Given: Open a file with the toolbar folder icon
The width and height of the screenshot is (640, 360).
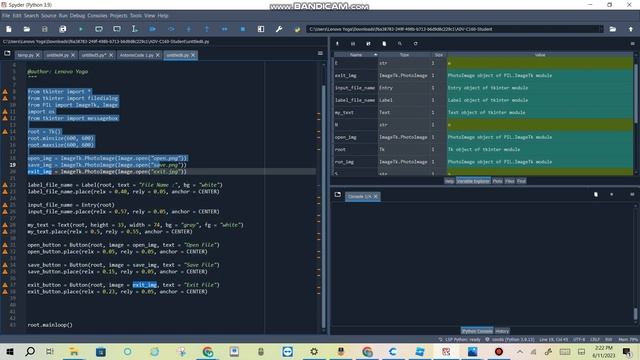Looking at the screenshot, I should (x=27, y=29).
